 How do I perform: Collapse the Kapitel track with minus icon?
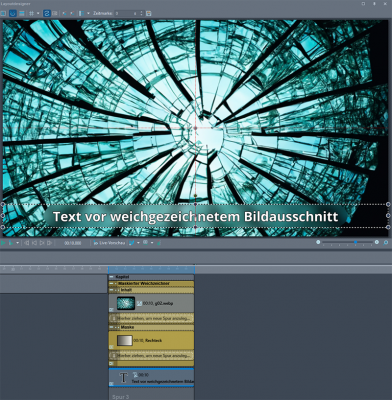tap(111, 277)
